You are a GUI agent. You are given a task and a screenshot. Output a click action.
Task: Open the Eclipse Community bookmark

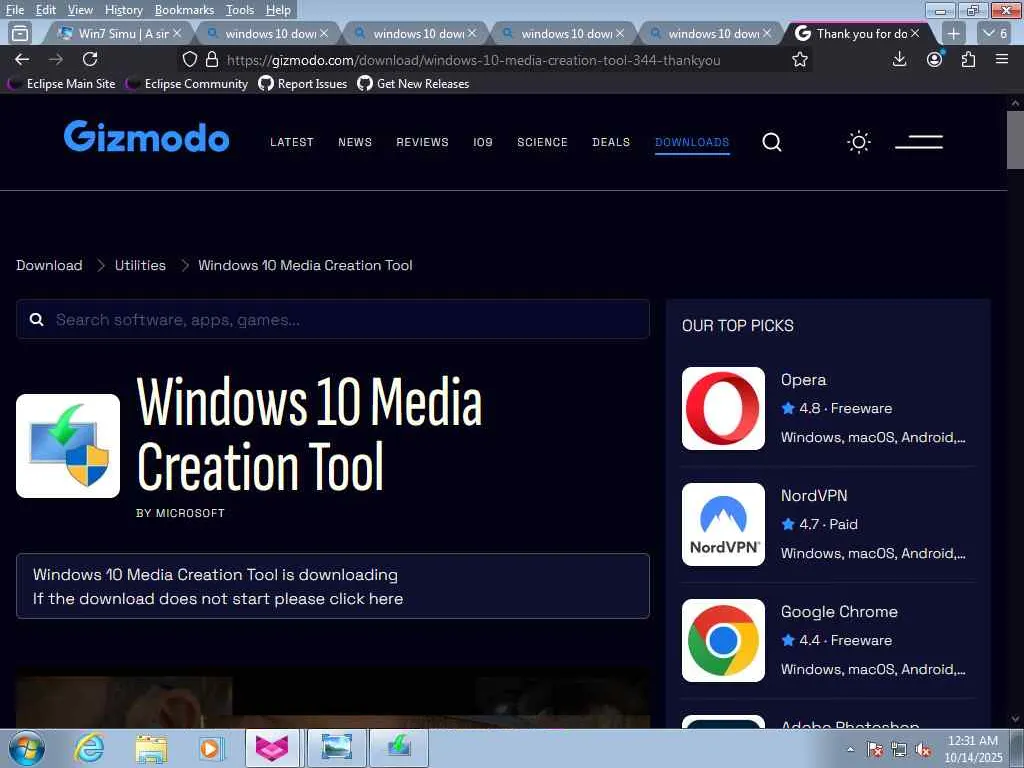(x=187, y=84)
